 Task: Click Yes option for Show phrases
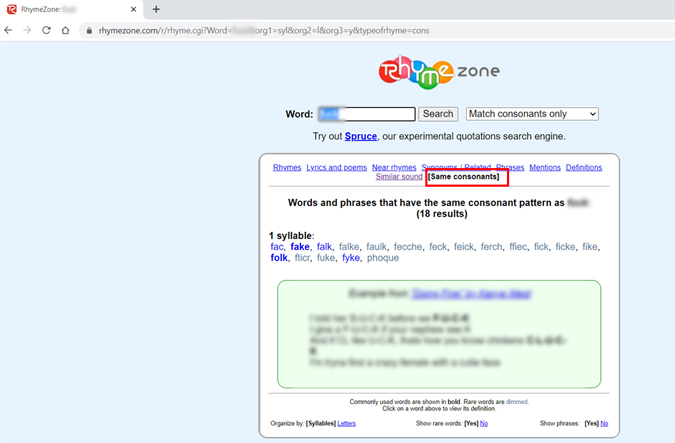(x=592, y=424)
